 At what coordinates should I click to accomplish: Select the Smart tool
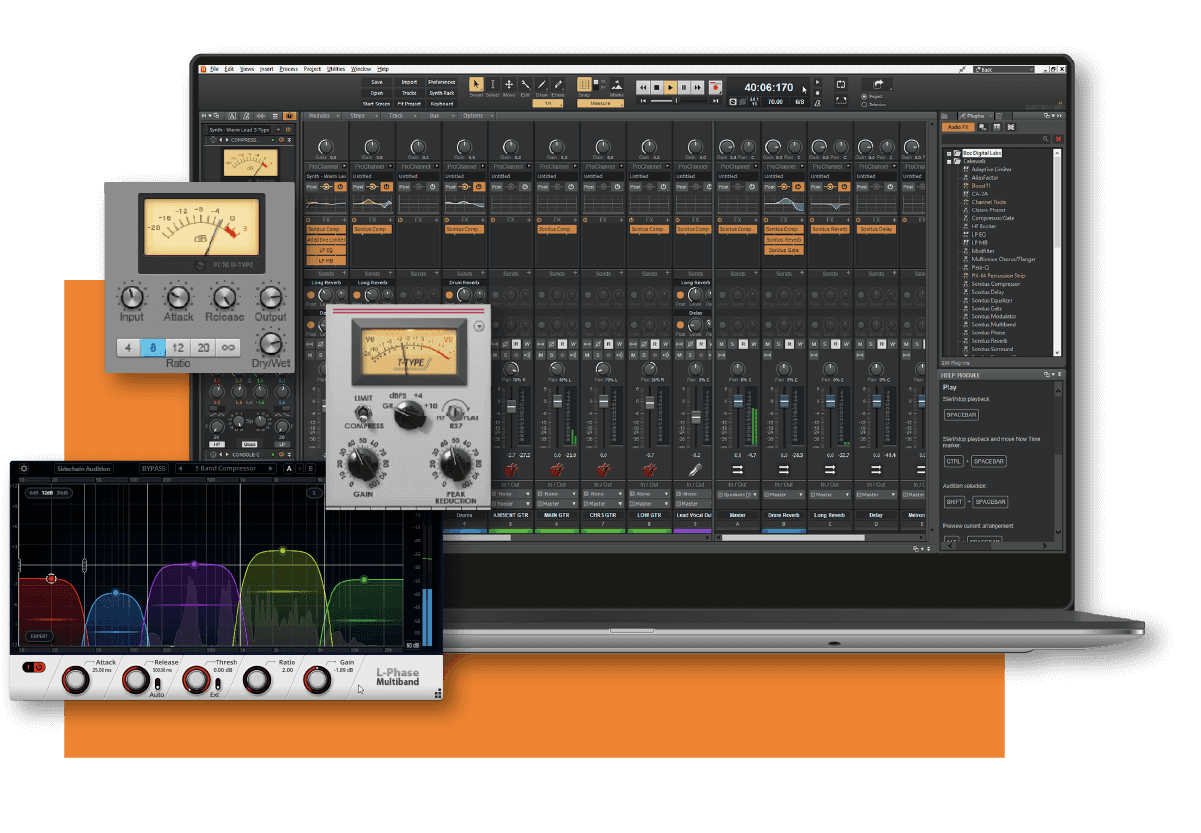pos(476,85)
